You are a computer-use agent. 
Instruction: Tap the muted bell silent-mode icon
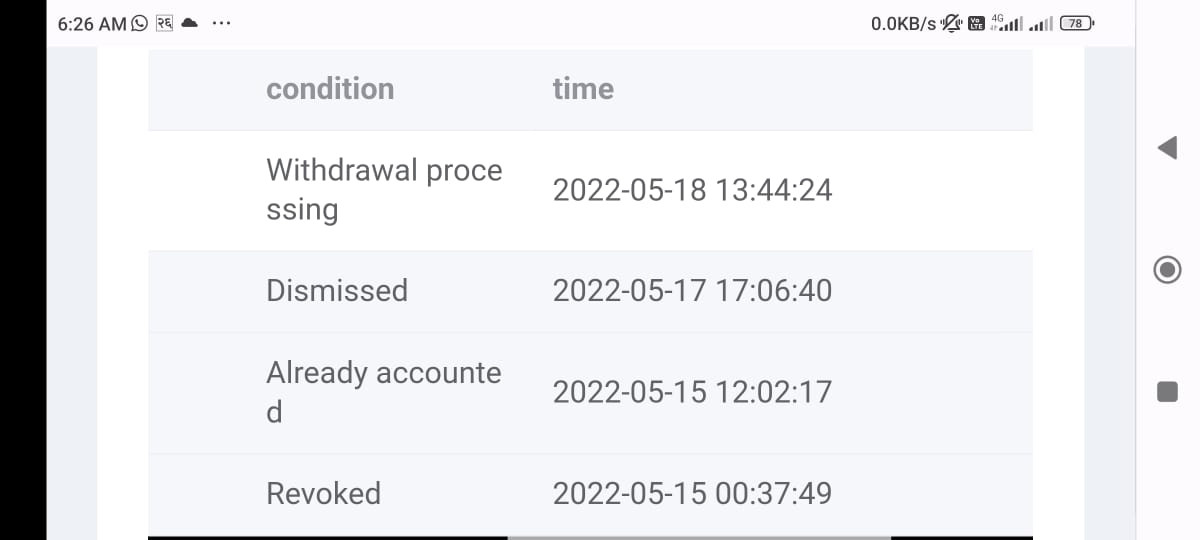[x=951, y=23]
